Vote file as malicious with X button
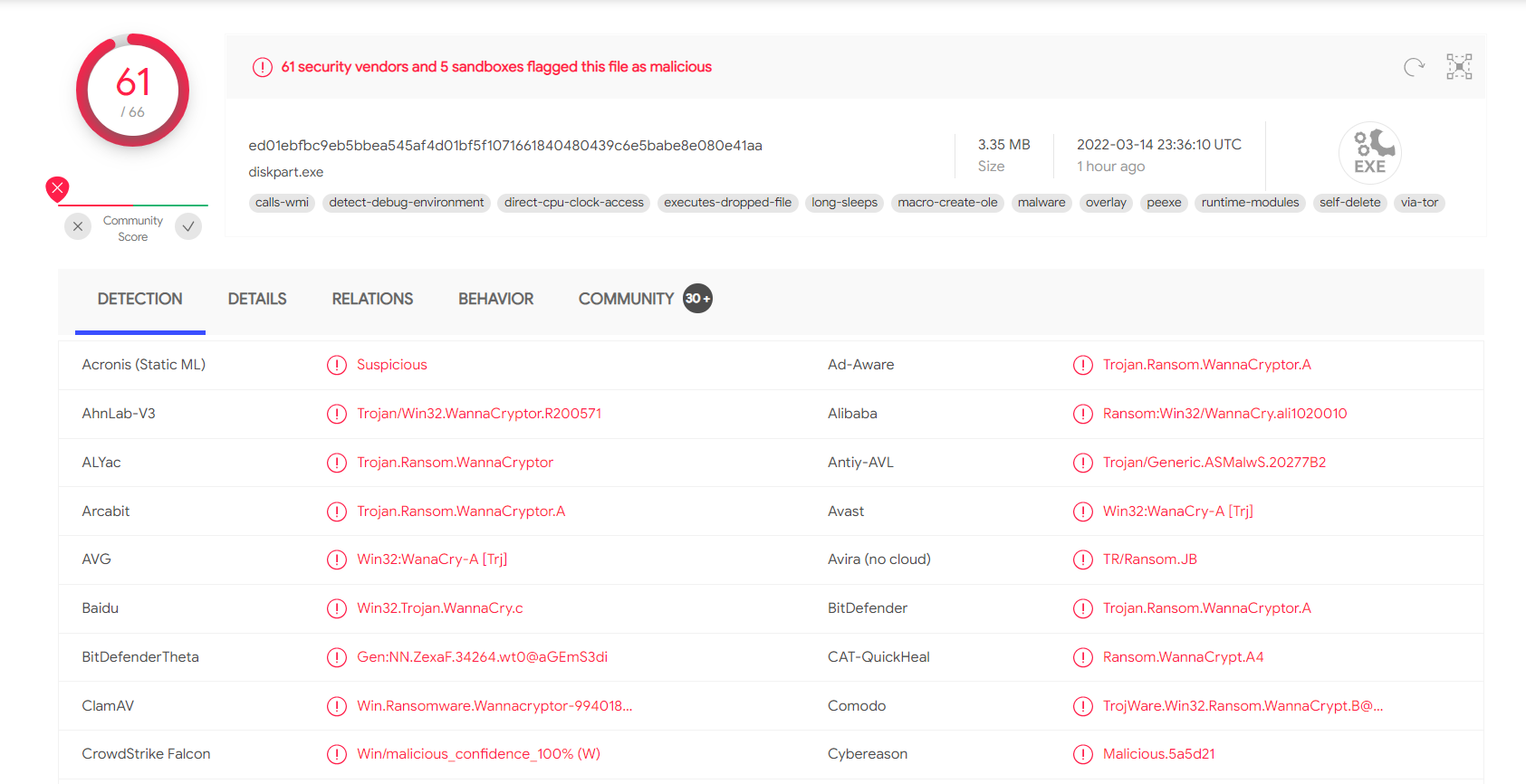 [78, 226]
